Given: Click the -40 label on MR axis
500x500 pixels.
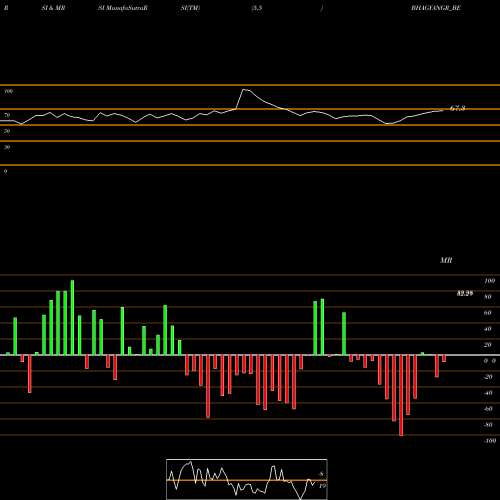Looking at the screenshot, I should click(x=488, y=393).
